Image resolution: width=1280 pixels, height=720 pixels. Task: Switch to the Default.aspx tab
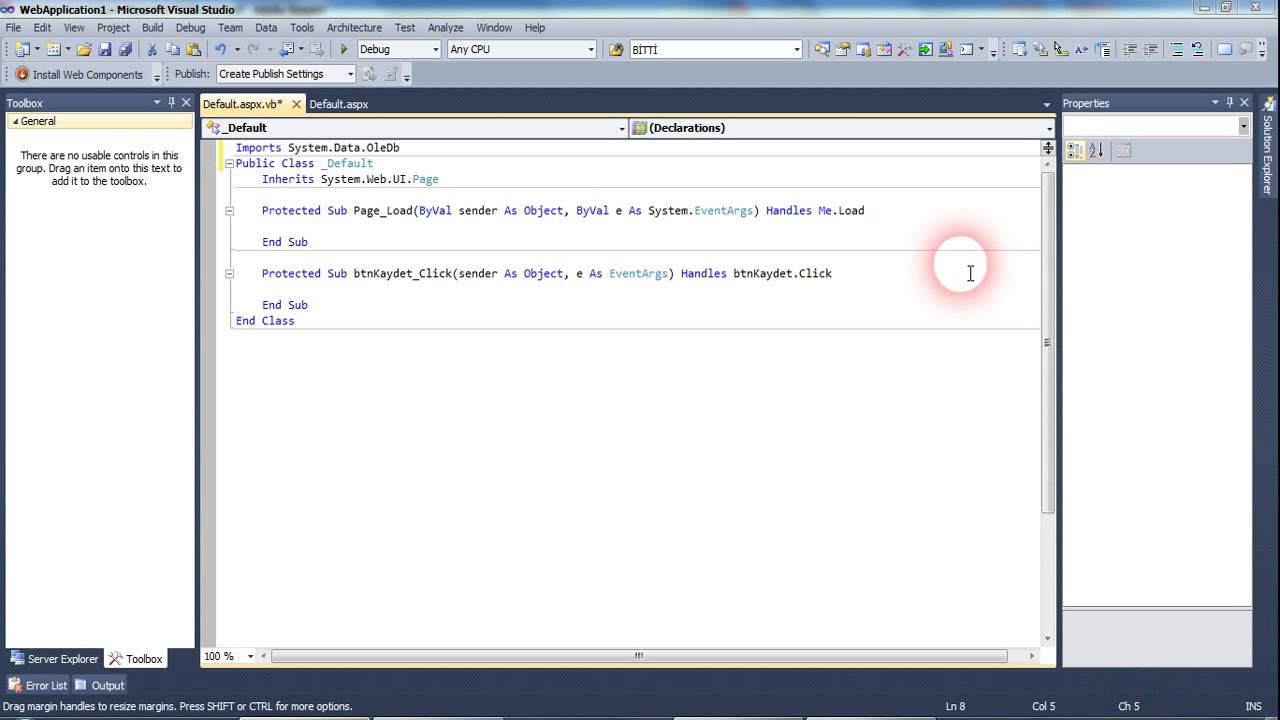[x=338, y=104]
